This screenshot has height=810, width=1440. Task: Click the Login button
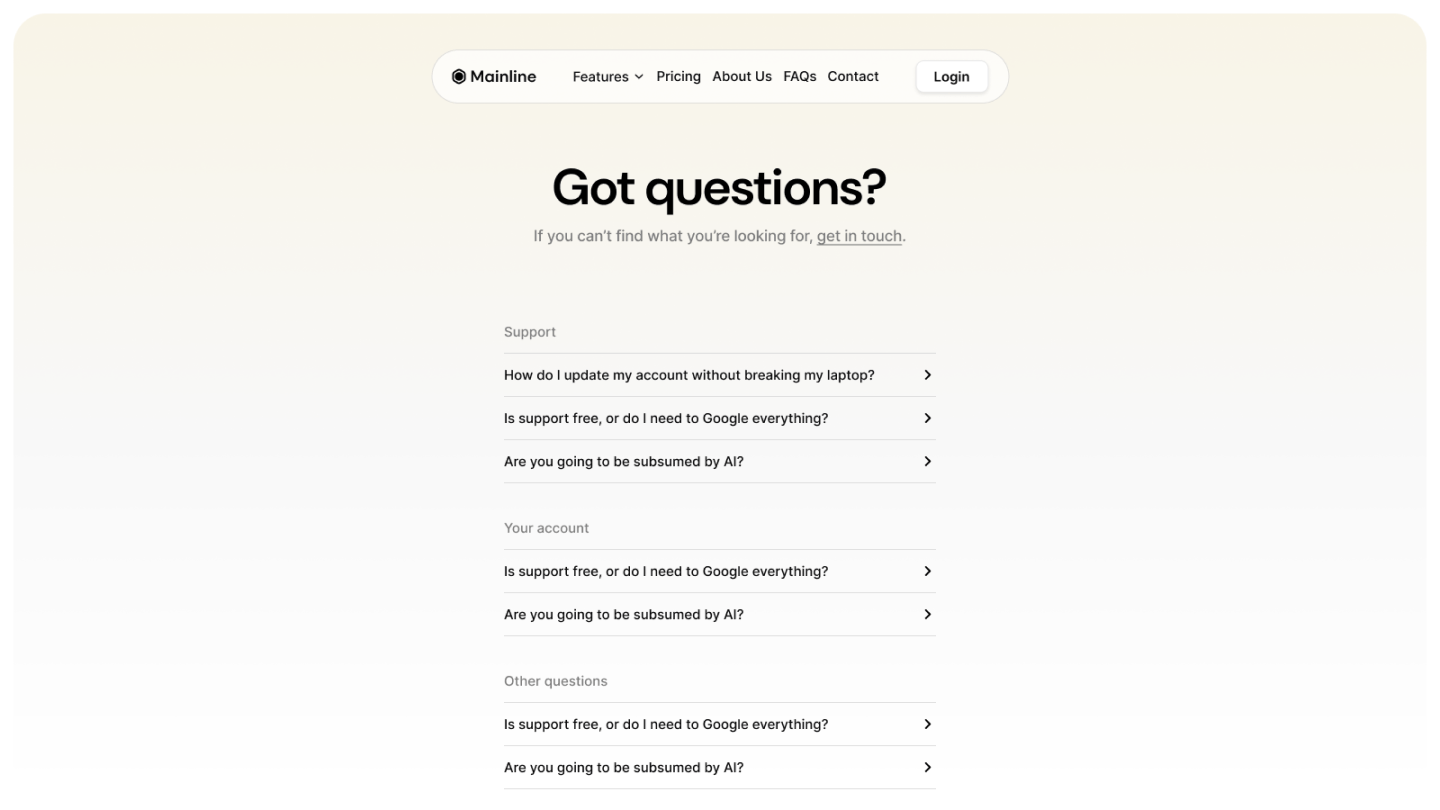pos(951,77)
